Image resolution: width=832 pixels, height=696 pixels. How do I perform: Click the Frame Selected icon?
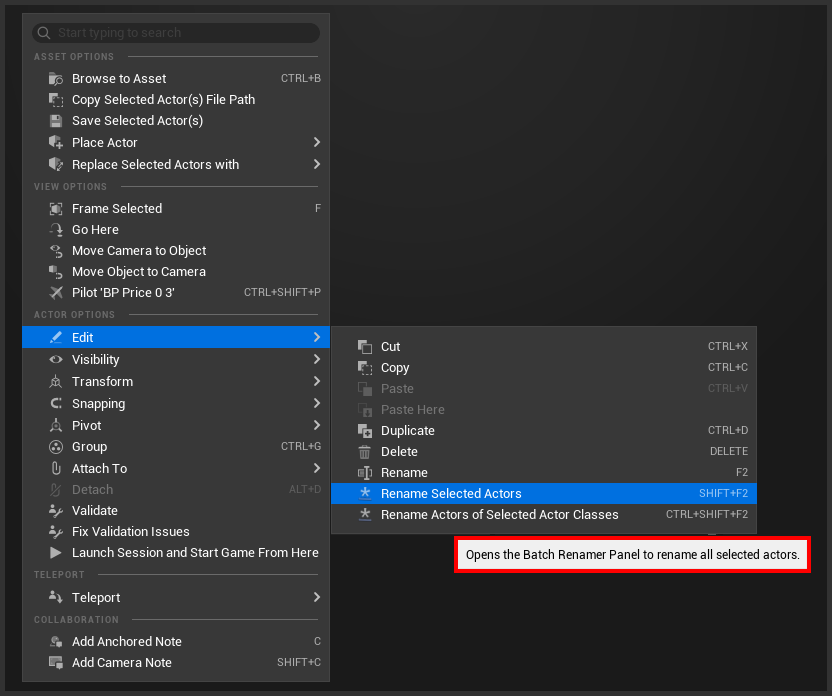click(56, 208)
